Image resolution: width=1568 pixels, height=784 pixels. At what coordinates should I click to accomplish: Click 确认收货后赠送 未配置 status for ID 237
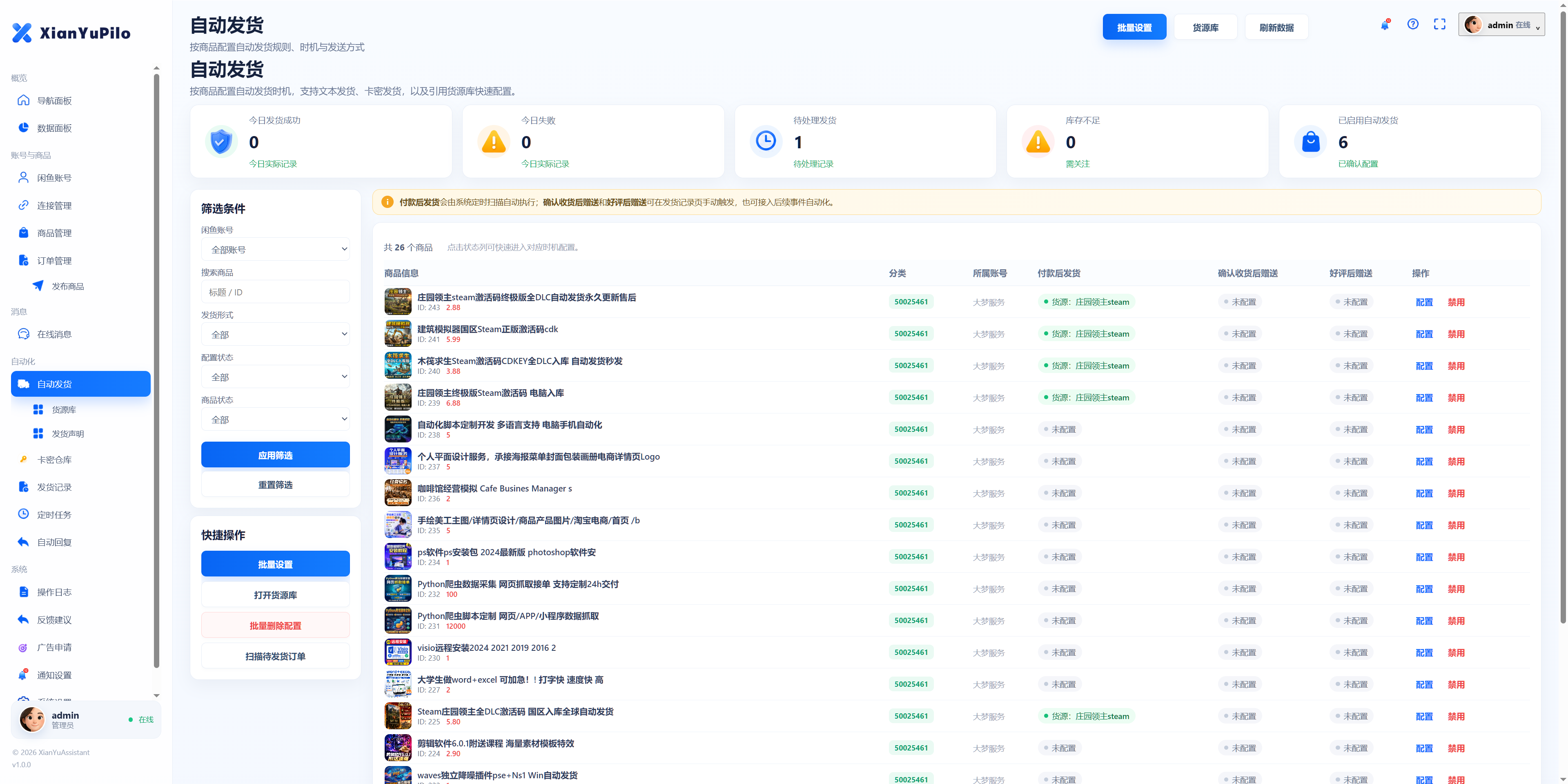pyautogui.click(x=1240, y=461)
